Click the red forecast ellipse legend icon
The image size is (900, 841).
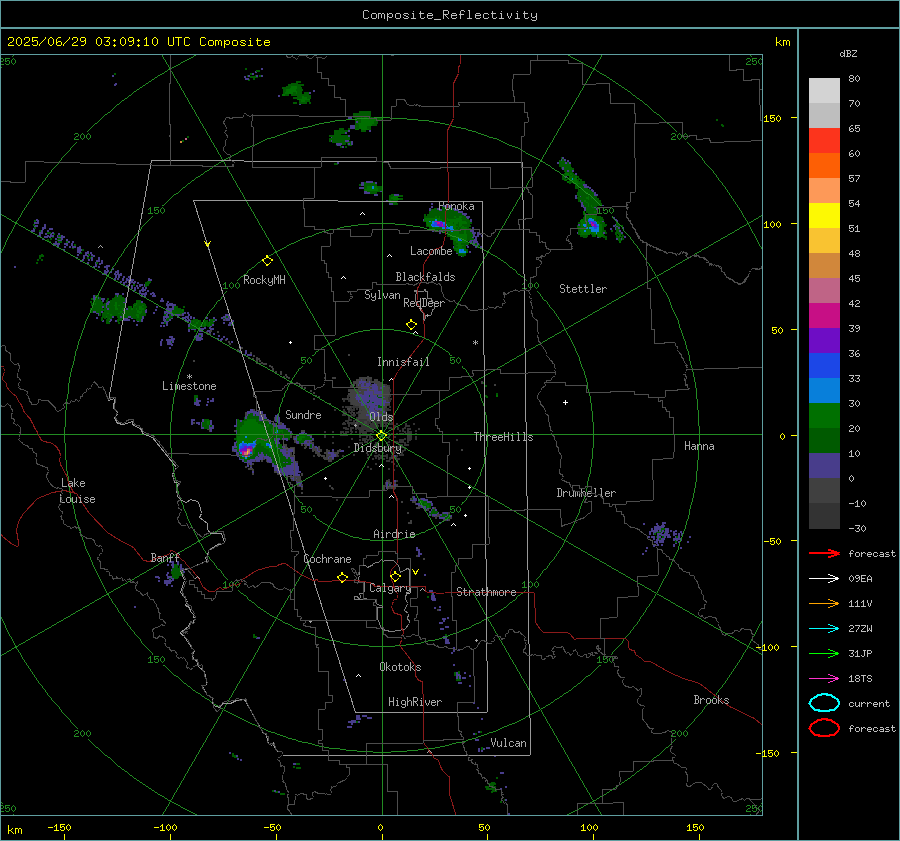[x=824, y=728]
